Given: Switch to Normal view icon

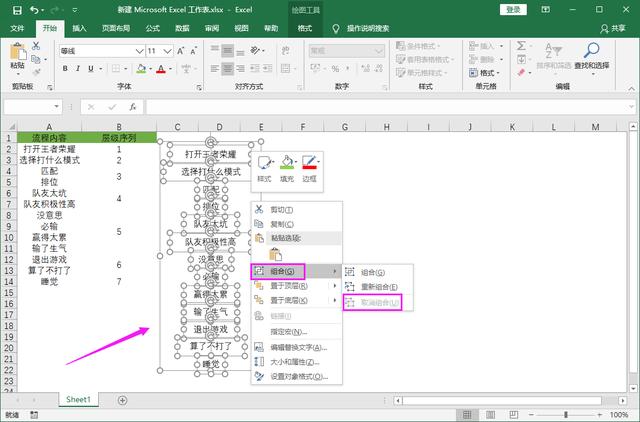Looking at the screenshot, I should click(467, 415).
